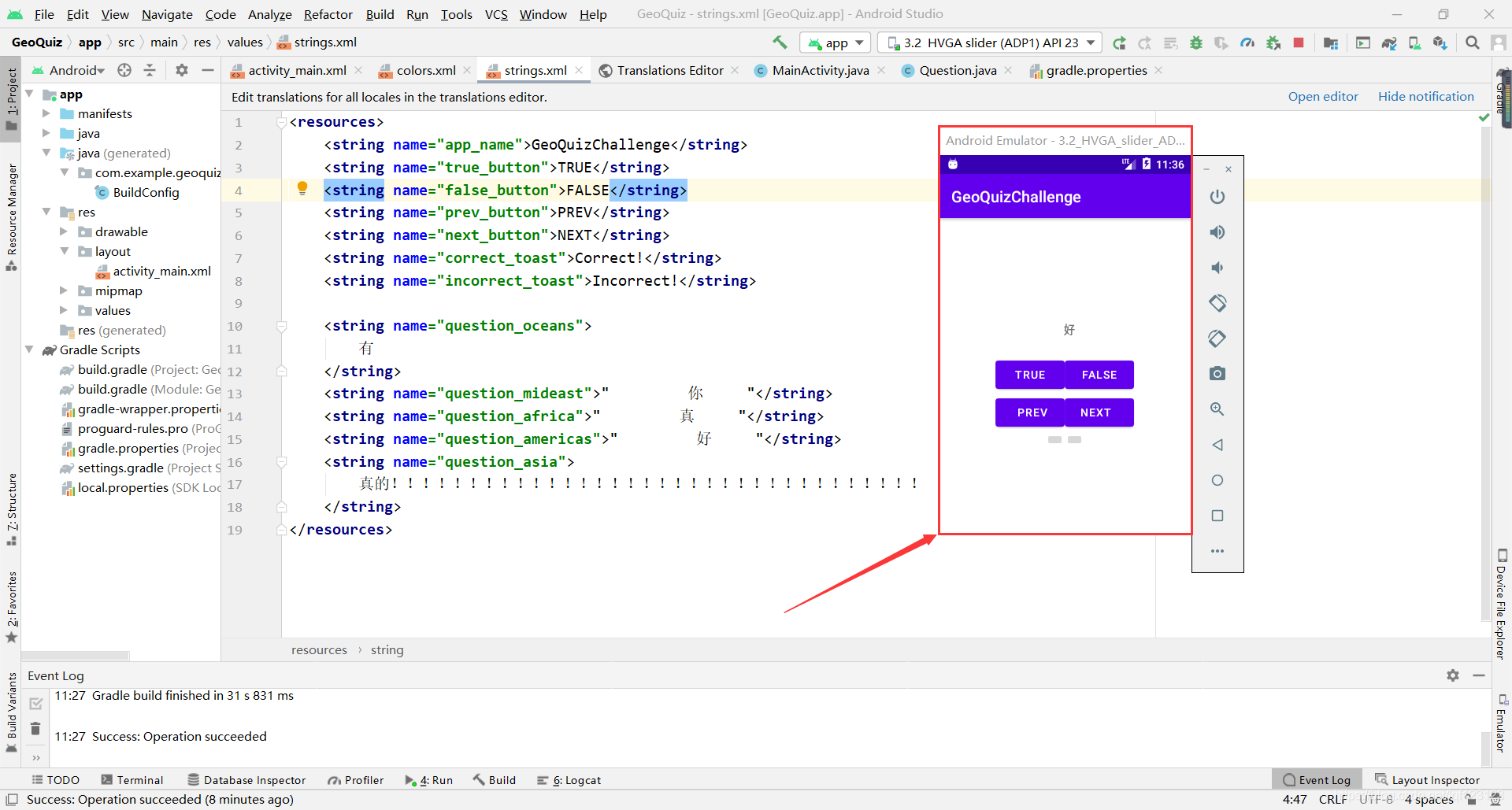Open the VCS menu
Screen dimensions: 1512x810
coord(496,14)
